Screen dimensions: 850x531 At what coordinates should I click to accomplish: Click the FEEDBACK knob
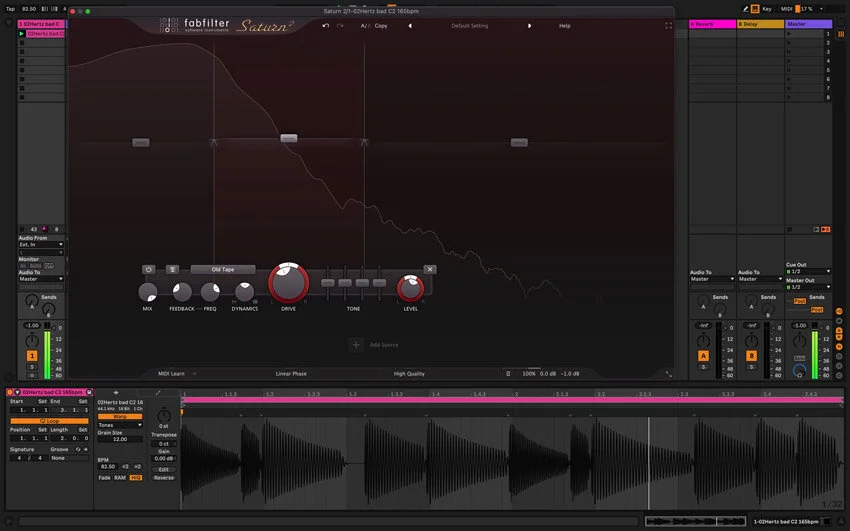[x=182, y=292]
